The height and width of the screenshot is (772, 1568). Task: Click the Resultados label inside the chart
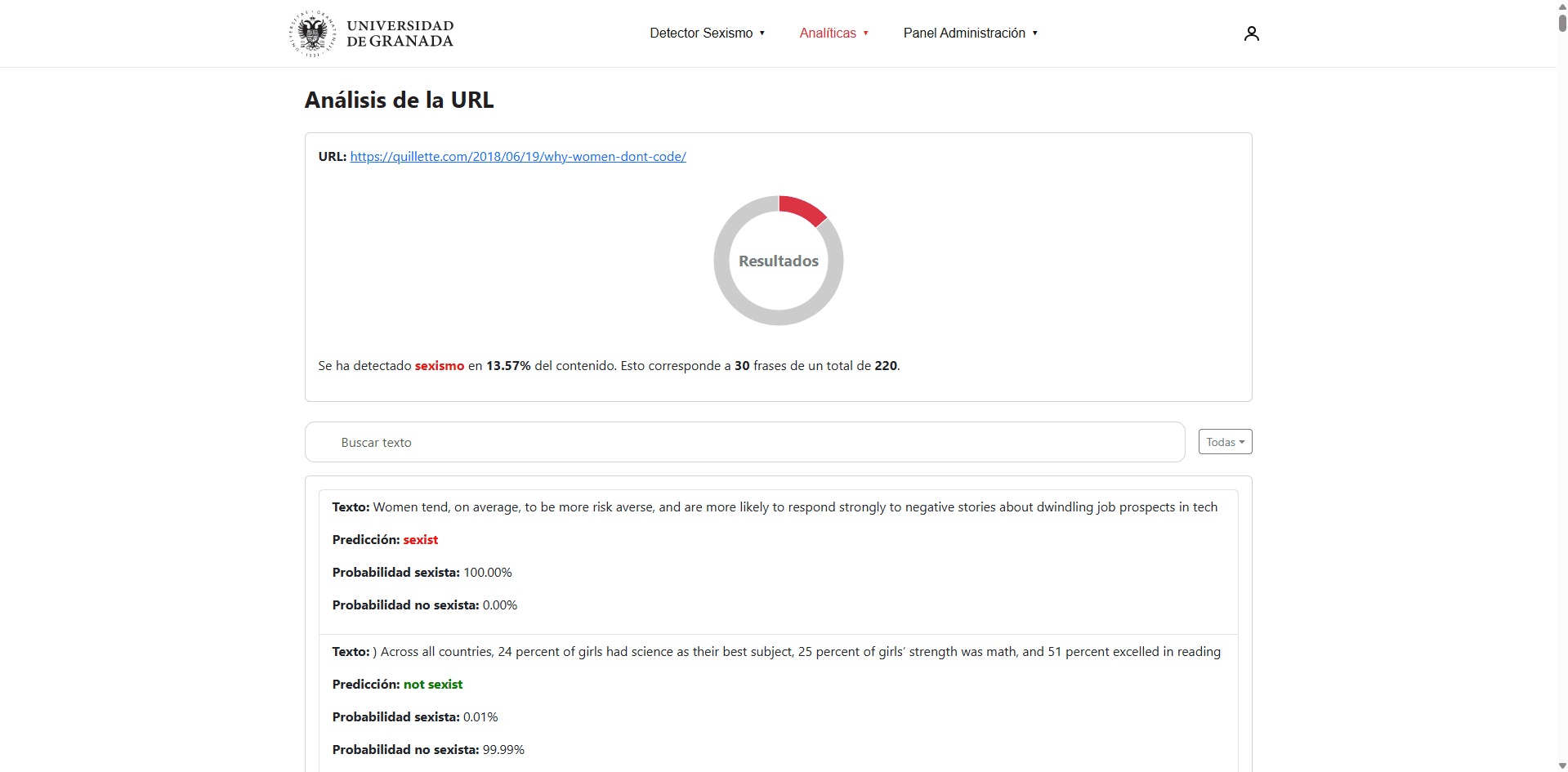tap(779, 261)
